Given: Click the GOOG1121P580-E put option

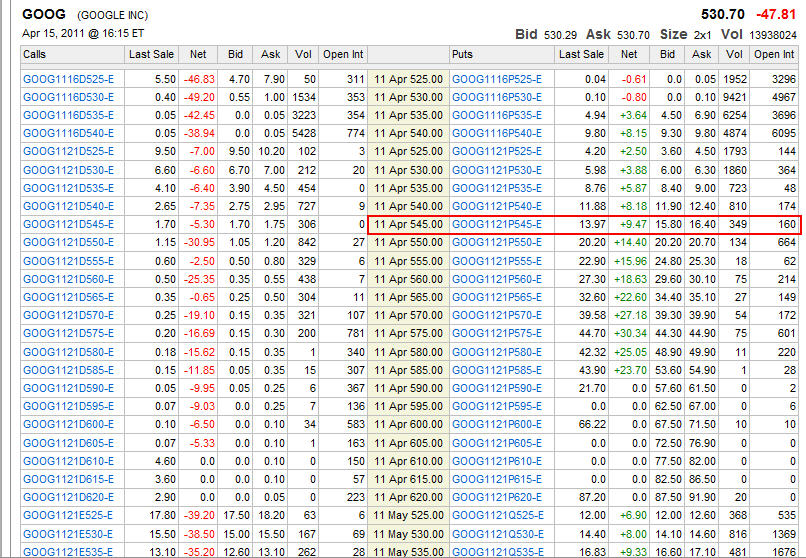Looking at the screenshot, I should click(497, 352).
